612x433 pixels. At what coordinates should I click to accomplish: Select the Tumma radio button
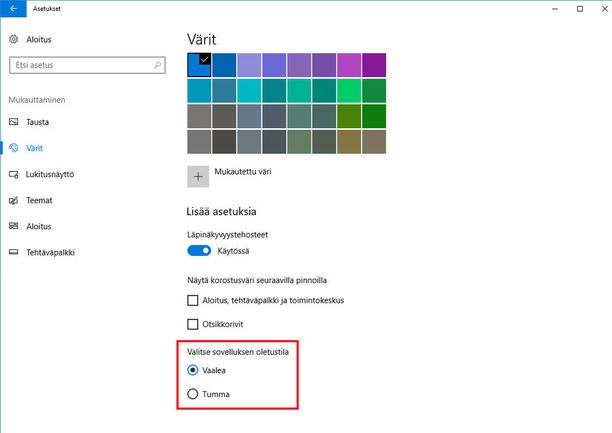click(x=193, y=394)
